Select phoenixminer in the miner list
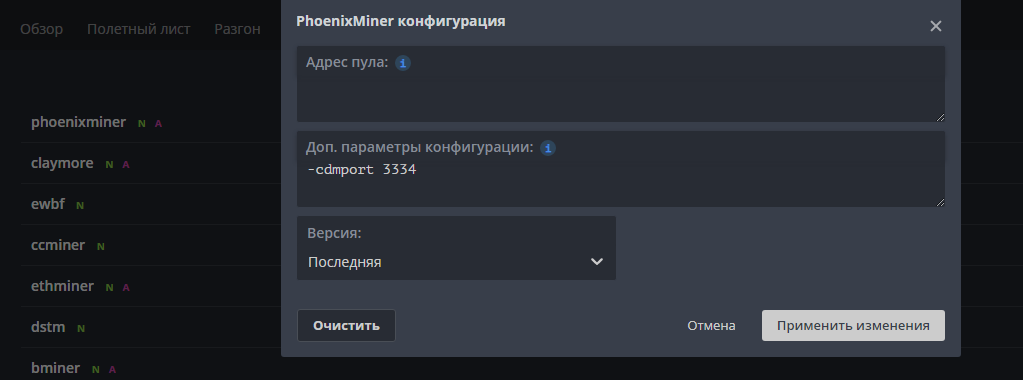The width and height of the screenshot is (1023, 380). [78, 122]
